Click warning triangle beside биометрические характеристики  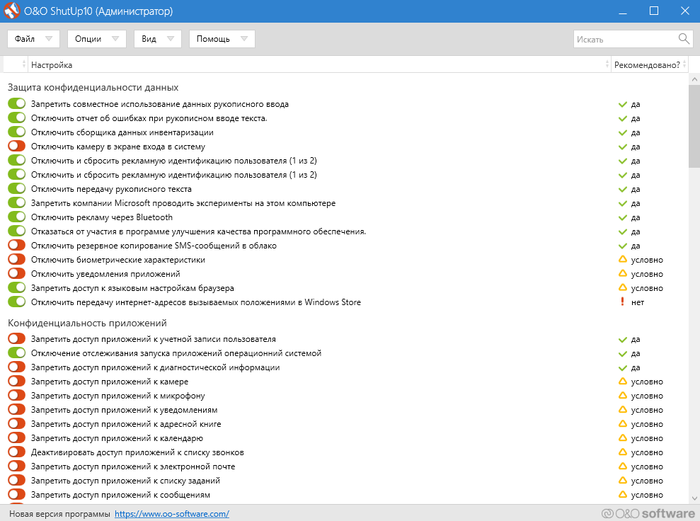(622, 259)
